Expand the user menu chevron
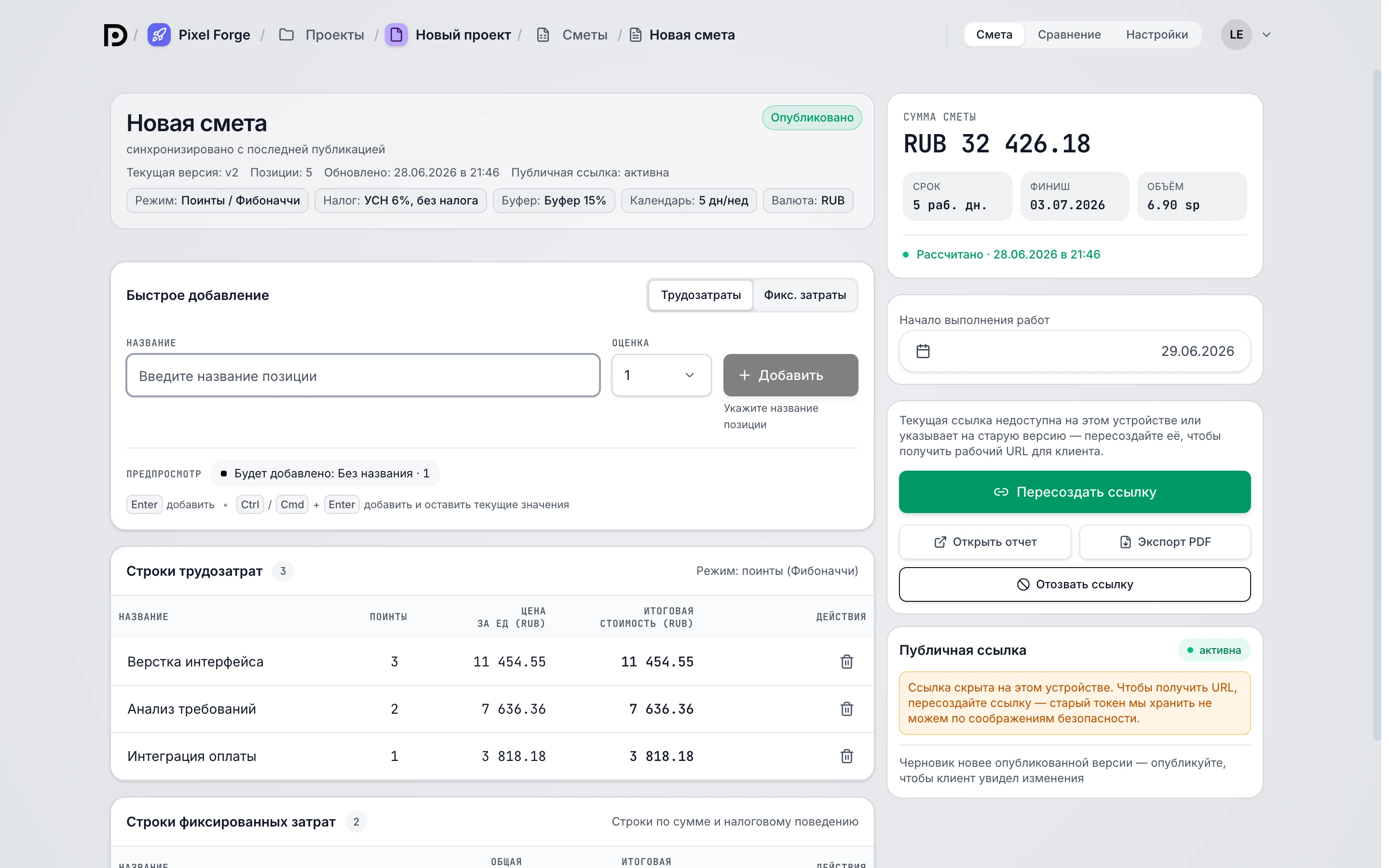This screenshot has height=868, width=1389. (x=1267, y=35)
